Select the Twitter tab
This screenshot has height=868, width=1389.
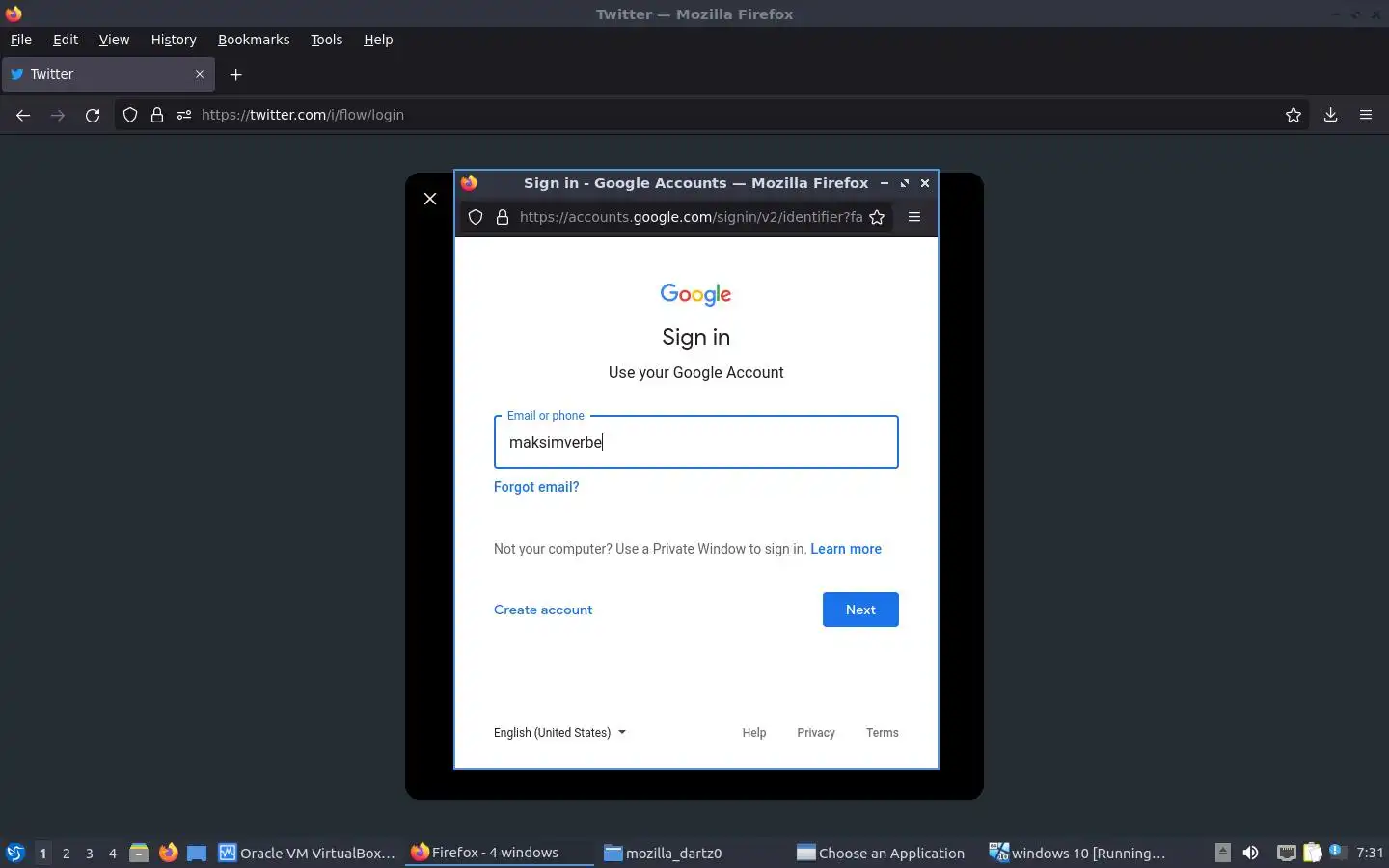pyautogui.click(x=108, y=74)
